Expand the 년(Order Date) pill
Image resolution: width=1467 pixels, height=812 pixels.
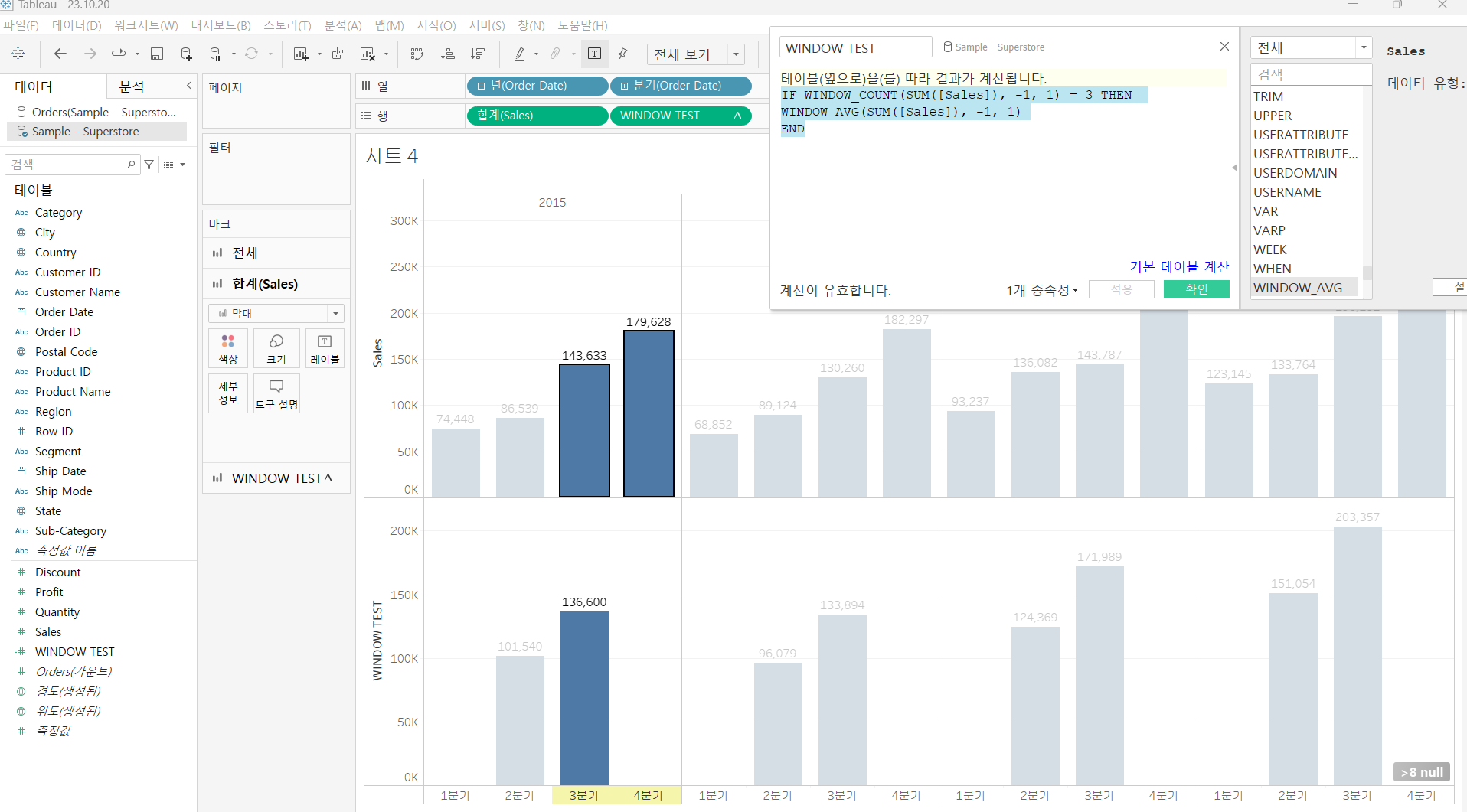(481, 86)
